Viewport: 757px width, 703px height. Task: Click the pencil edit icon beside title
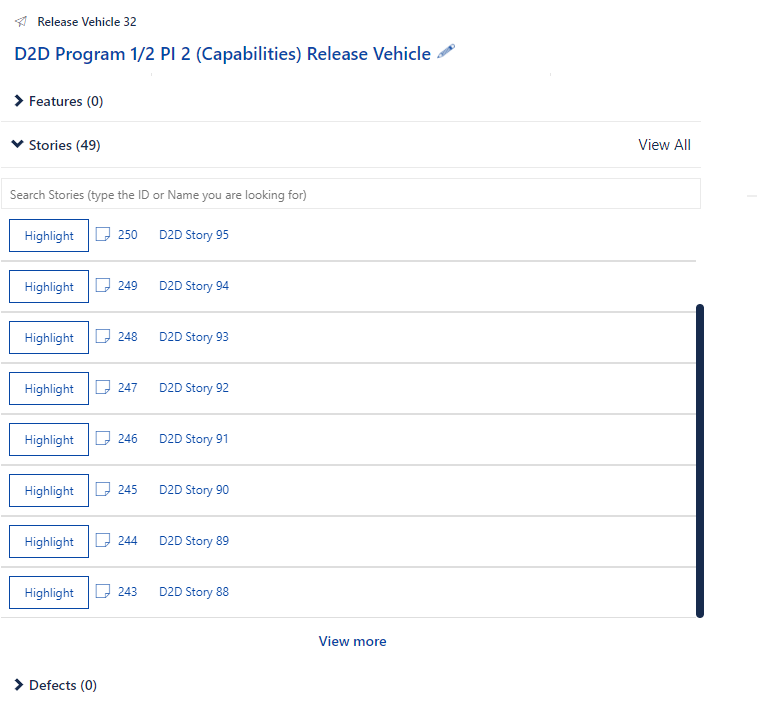pyautogui.click(x=446, y=52)
